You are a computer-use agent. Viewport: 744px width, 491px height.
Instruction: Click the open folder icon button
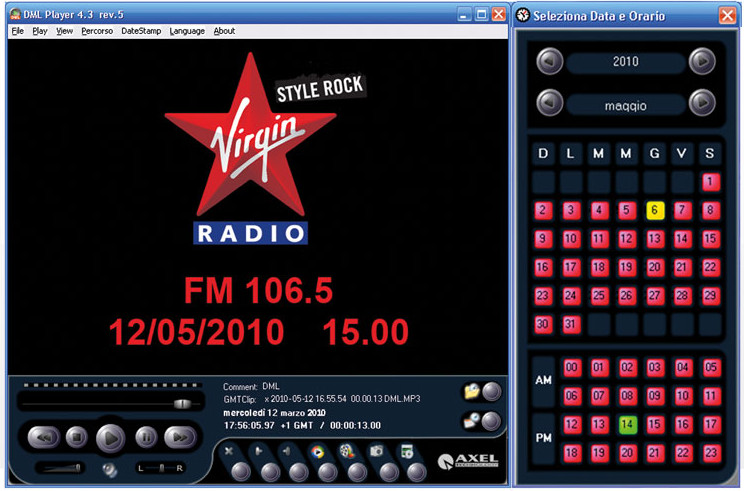[472, 392]
